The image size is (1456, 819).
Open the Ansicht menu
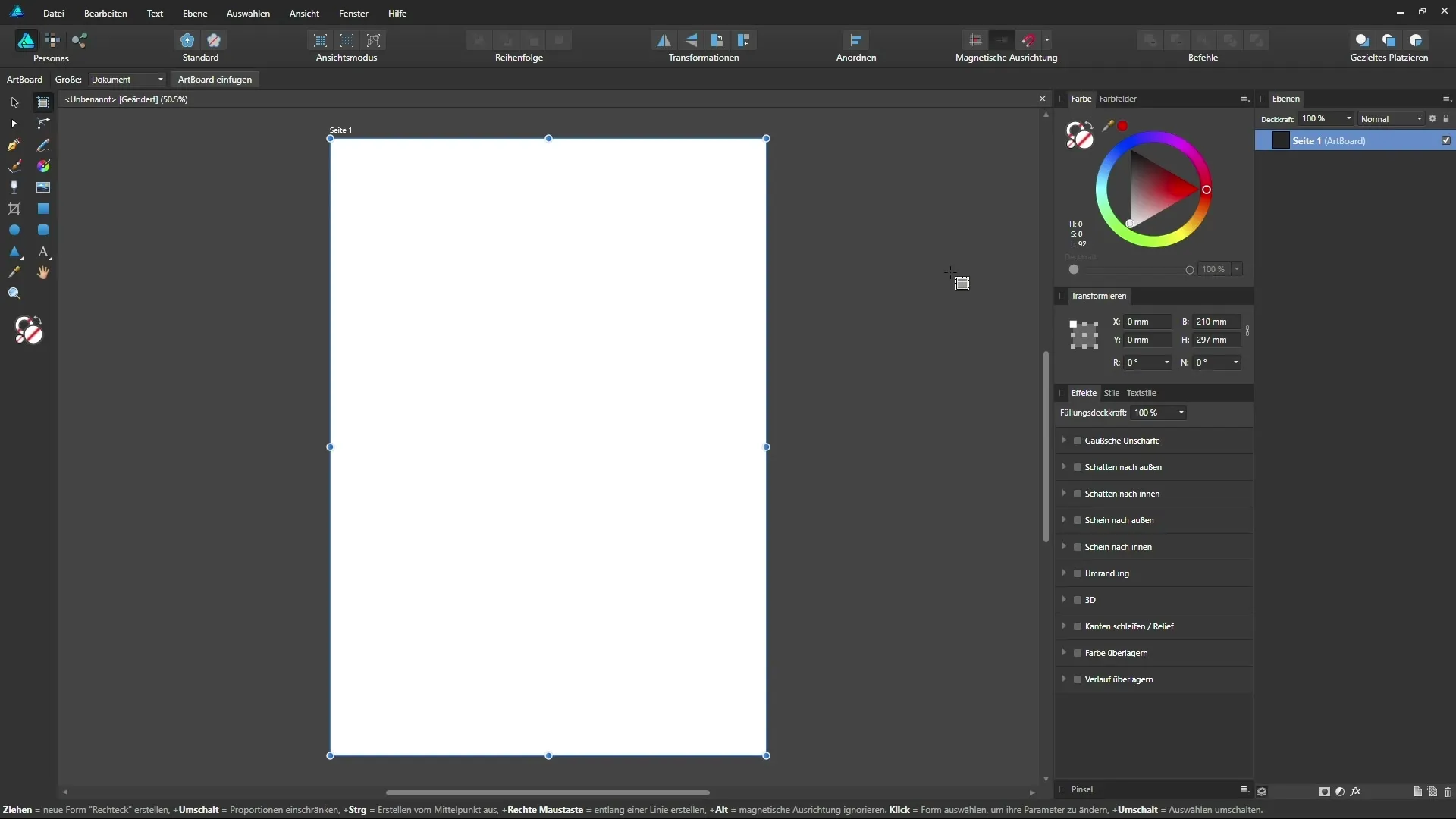[304, 14]
